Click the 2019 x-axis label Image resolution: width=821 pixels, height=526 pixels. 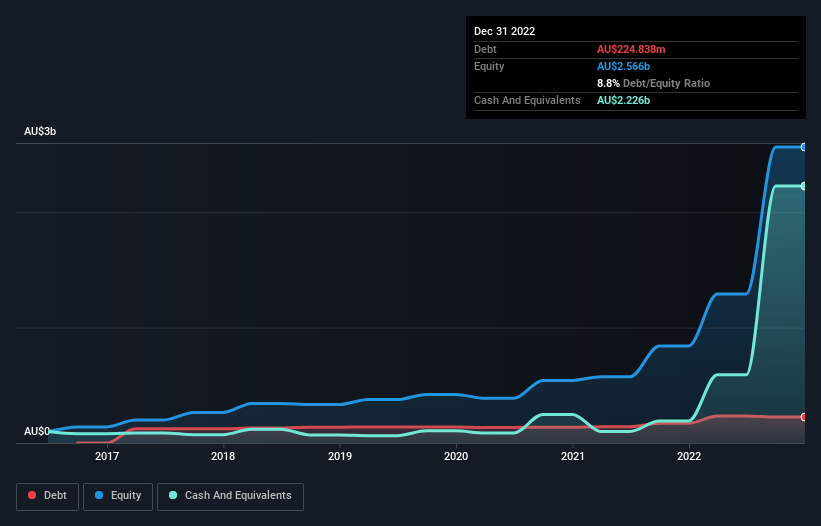tap(340, 456)
